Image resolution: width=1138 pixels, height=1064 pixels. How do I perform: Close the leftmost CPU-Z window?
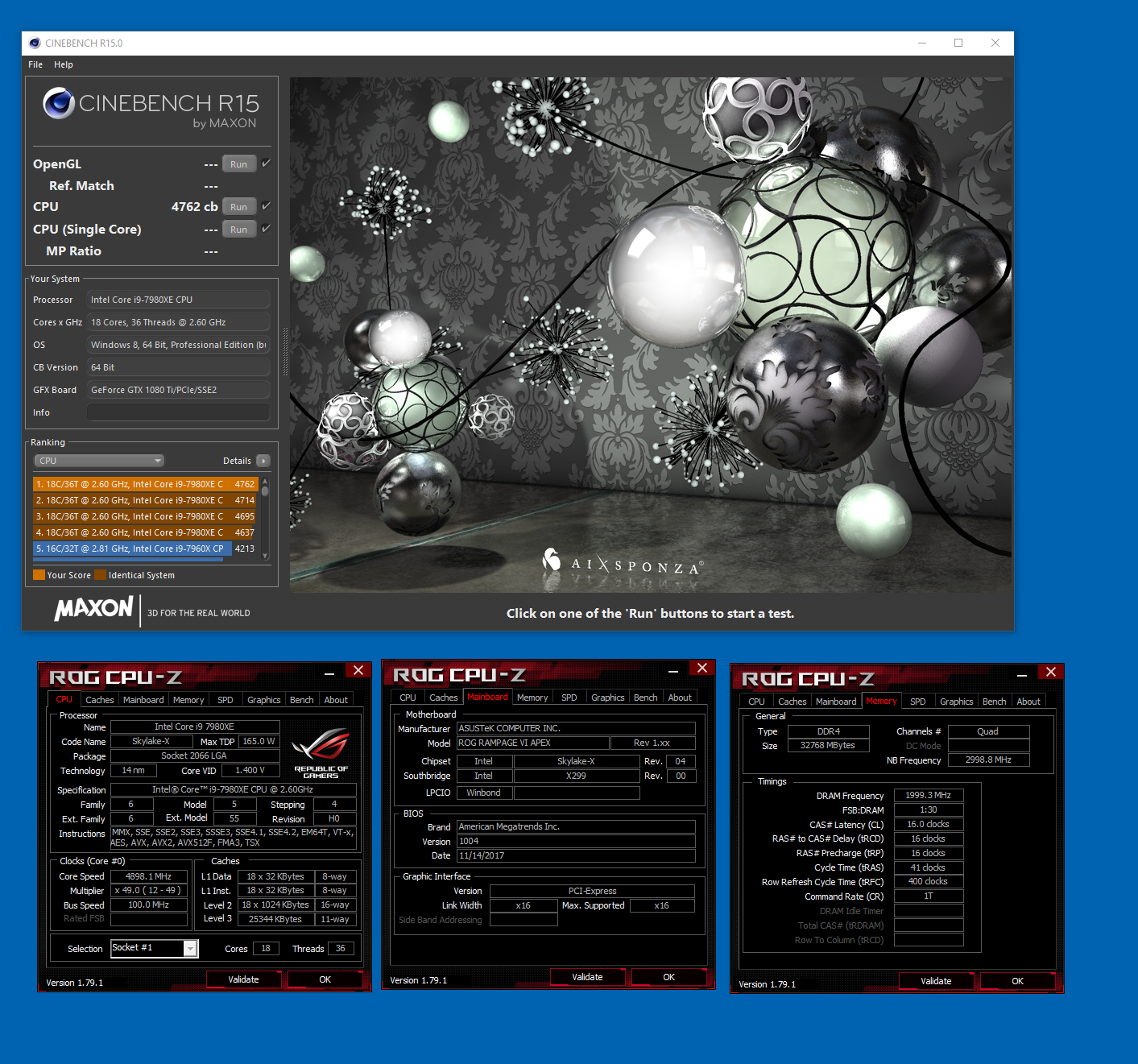[358, 670]
